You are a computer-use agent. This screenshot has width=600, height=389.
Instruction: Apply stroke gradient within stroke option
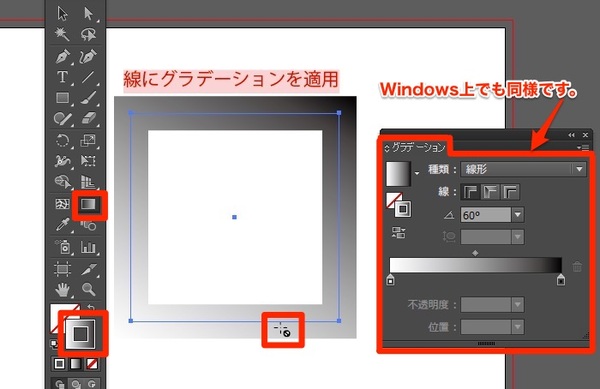coord(470,192)
